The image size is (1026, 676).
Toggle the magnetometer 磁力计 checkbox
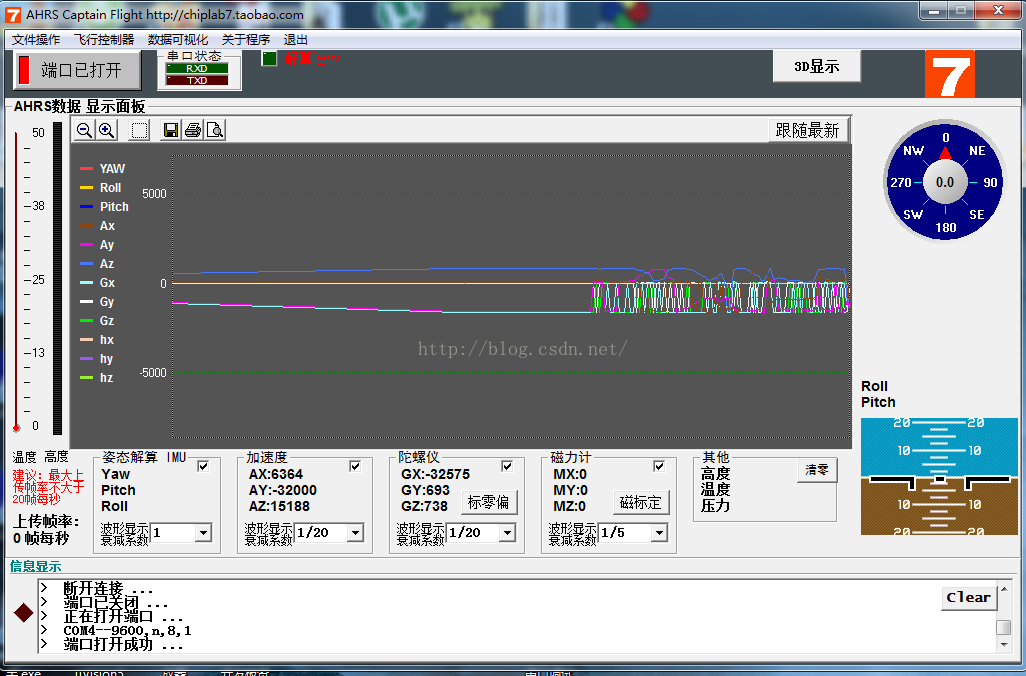coord(659,466)
